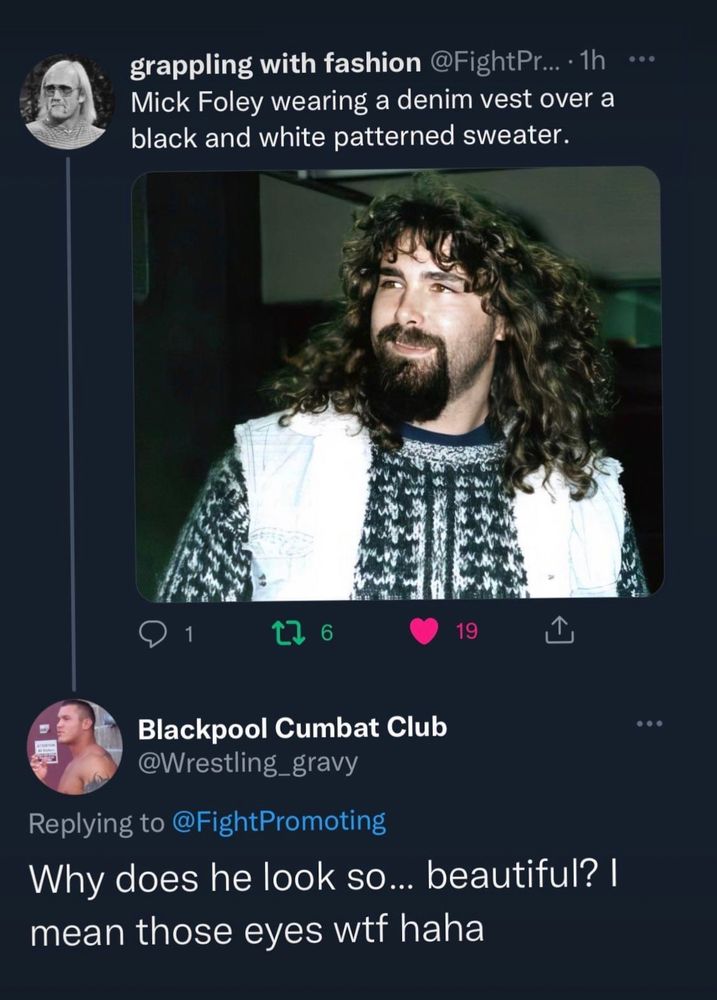
Task: Click the retweet count 6
Action: tap(326, 632)
